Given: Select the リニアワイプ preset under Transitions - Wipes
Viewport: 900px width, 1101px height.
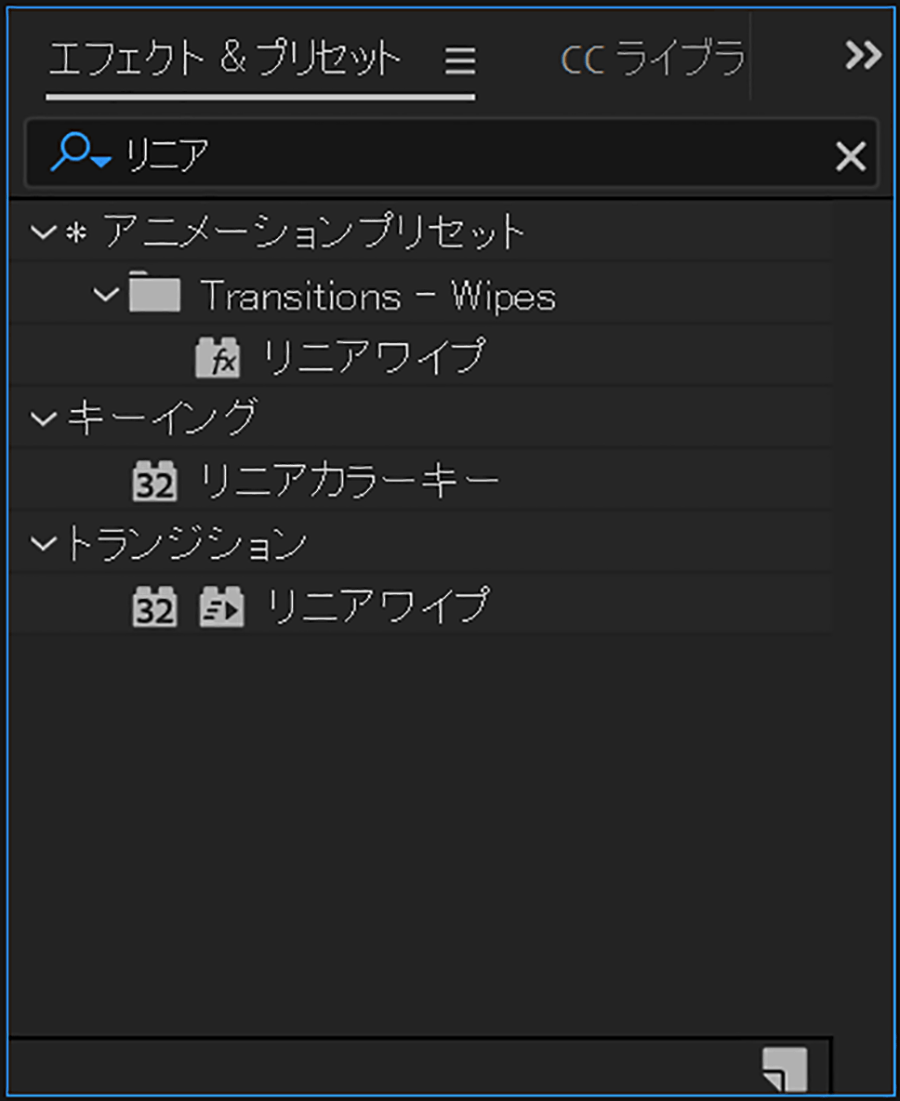Looking at the screenshot, I should coord(373,357).
